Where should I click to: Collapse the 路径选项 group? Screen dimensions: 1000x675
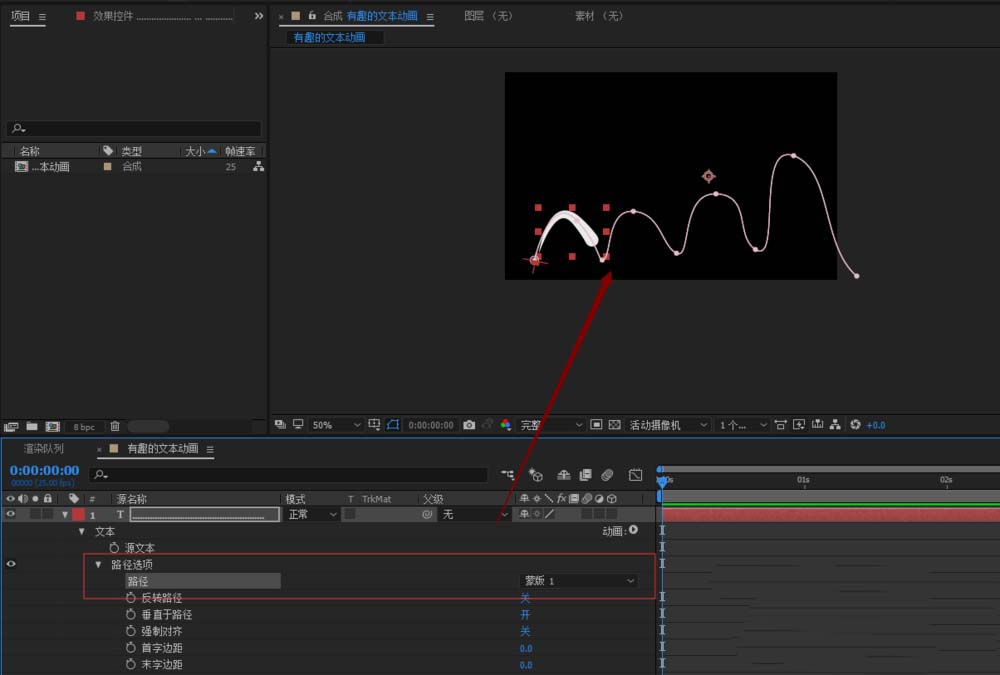98,565
